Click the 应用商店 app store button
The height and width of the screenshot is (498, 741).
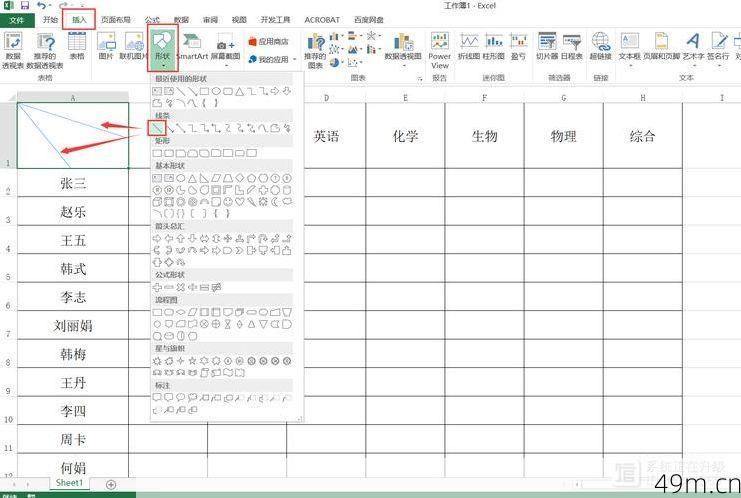[270, 41]
